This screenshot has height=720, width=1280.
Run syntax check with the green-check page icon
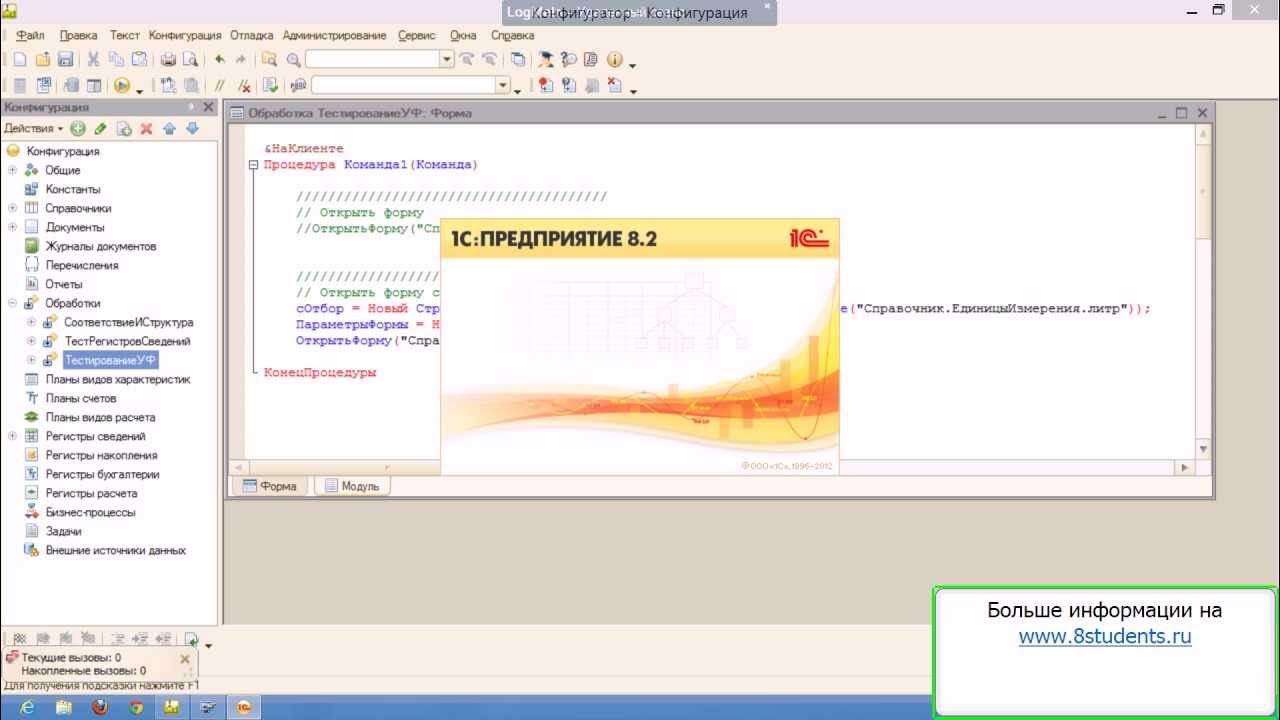coord(270,86)
